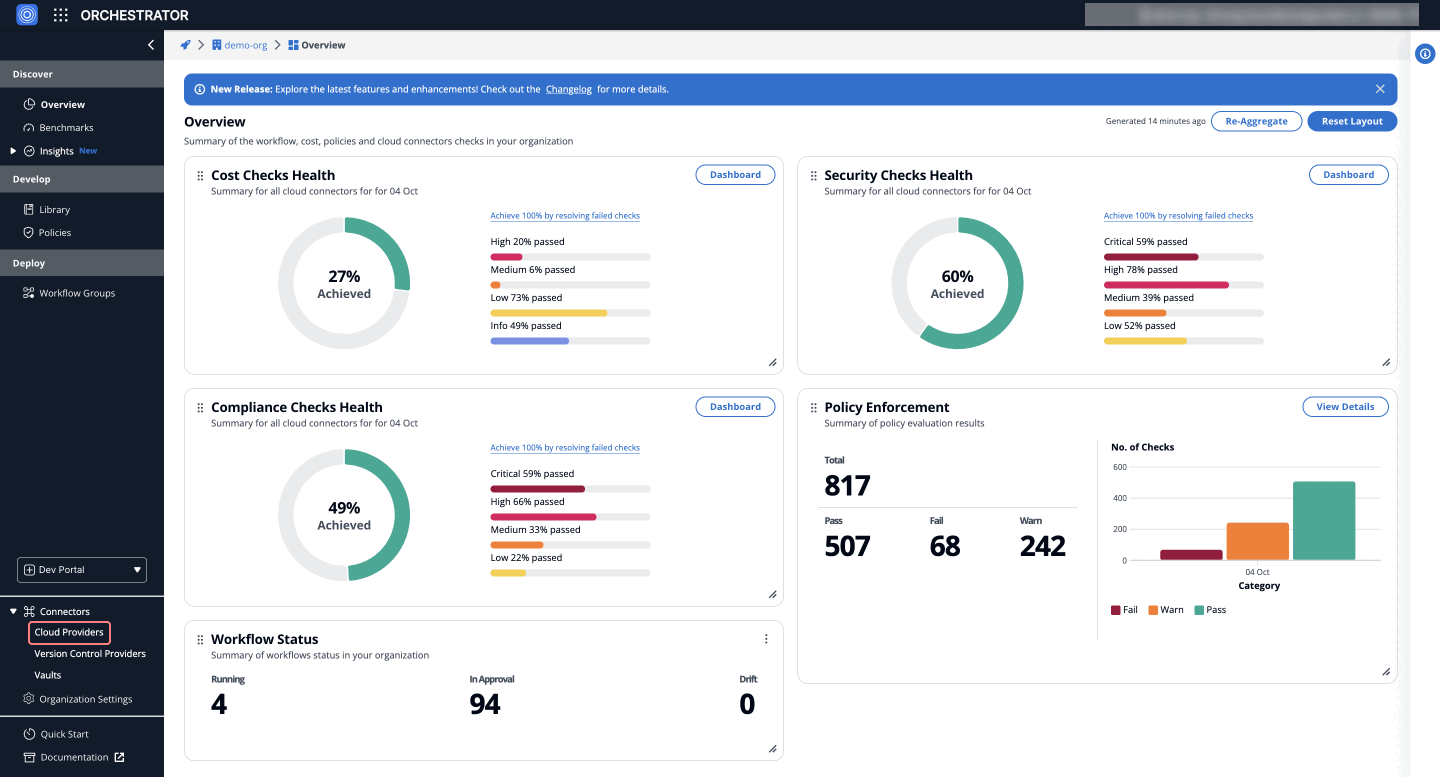Collapse the Connectors section
The width and height of the screenshot is (1440, 777).
tap(13, 611)
